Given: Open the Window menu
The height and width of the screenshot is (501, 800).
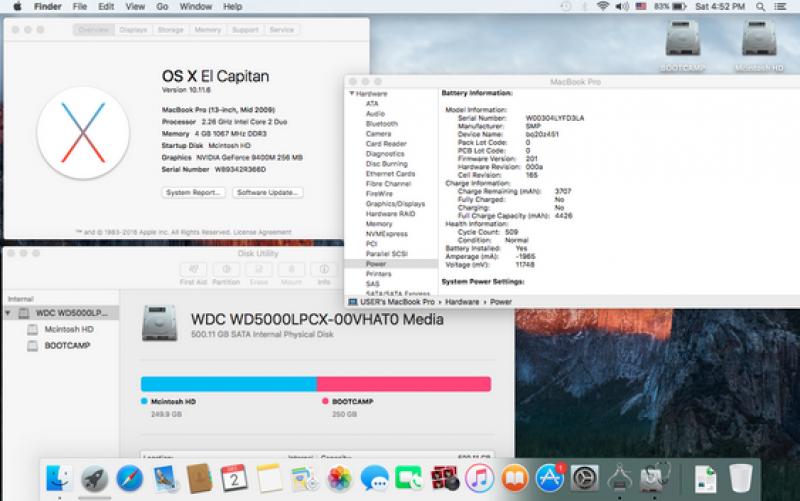Looking at the screenshot, I should 196,7.
